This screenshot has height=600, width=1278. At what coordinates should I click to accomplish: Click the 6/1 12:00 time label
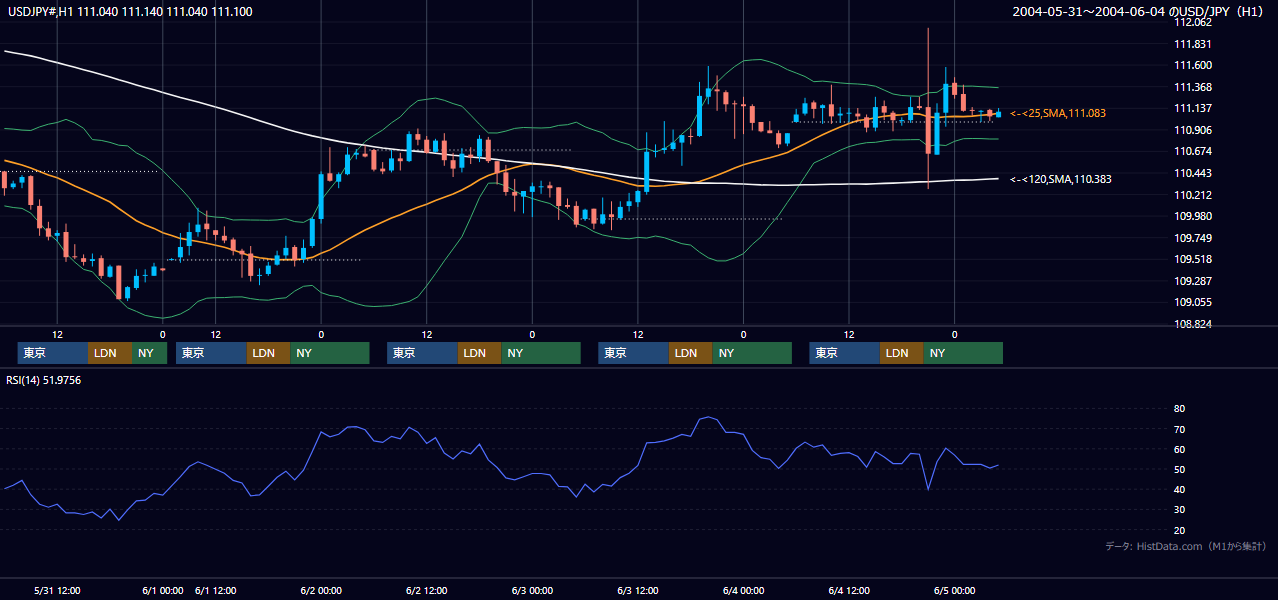(216, 591)
